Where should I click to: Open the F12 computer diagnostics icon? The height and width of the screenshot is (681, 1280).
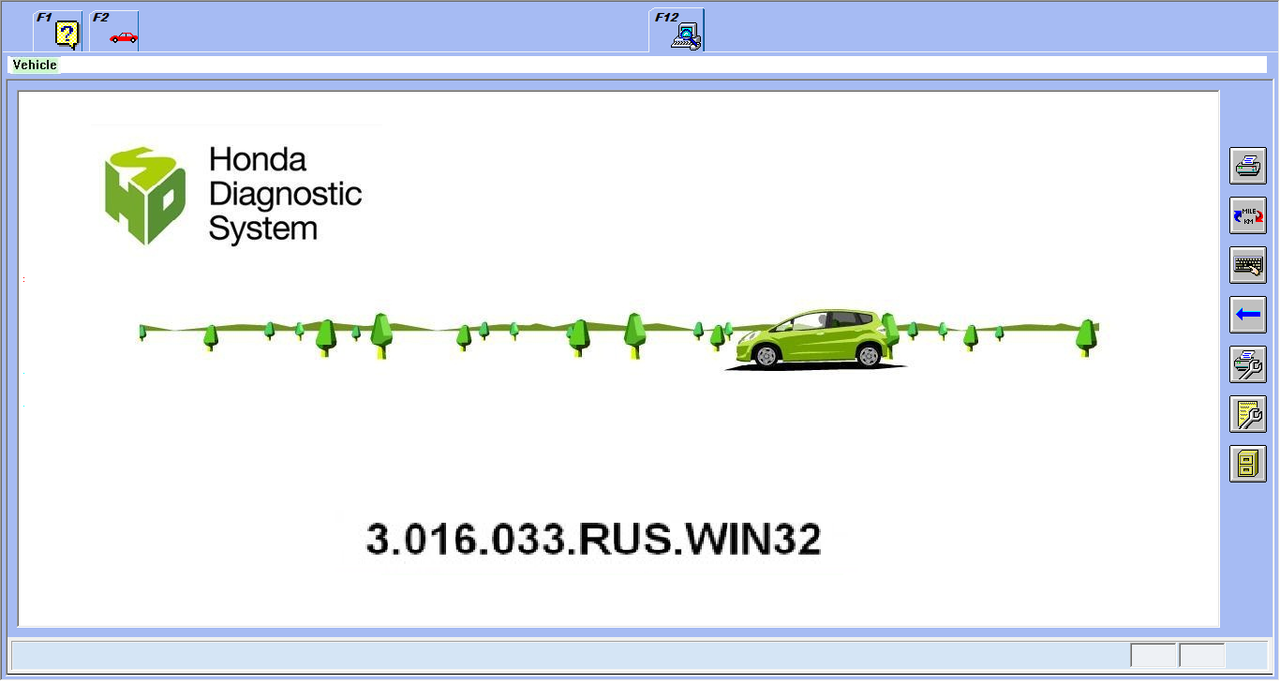tap(677, 30)
